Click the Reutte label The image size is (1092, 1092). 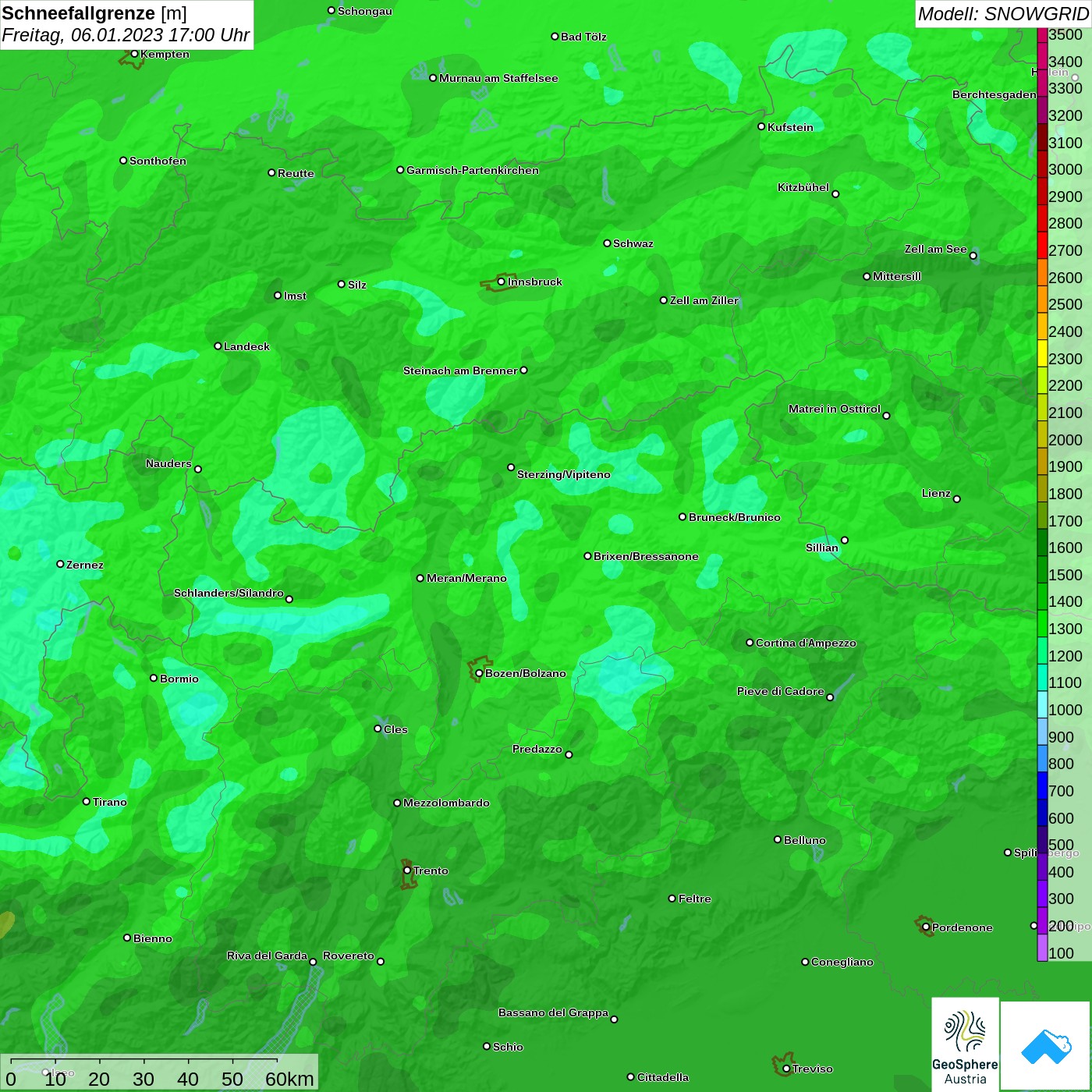point(296,173)
